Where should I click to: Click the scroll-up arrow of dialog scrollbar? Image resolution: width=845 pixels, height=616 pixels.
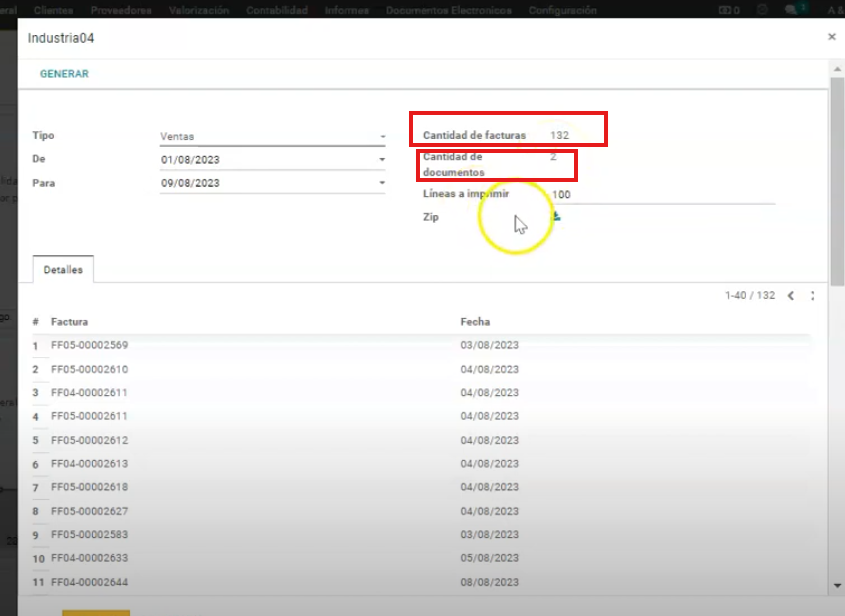pos(837,67)
